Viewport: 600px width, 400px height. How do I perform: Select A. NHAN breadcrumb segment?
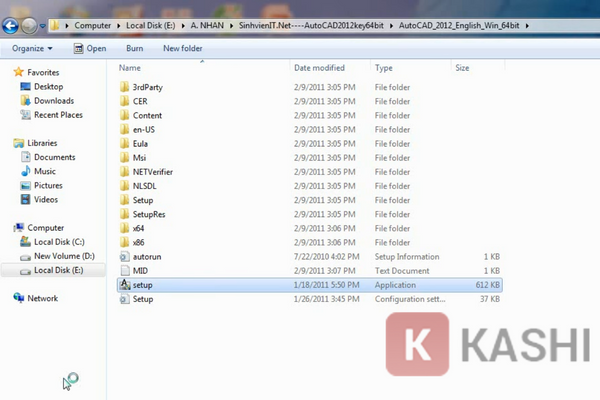(207, 26)
